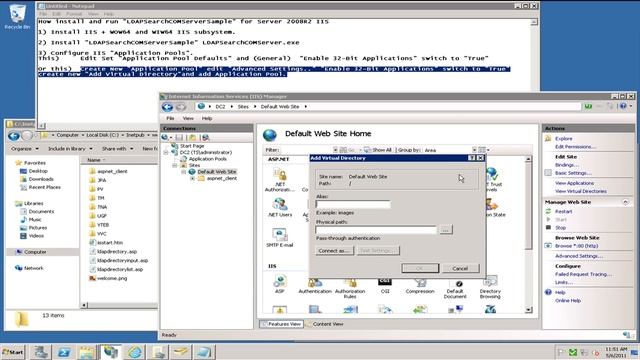
Task: Click the Windows Explorer taskbar icon
Action: [87, 352]
